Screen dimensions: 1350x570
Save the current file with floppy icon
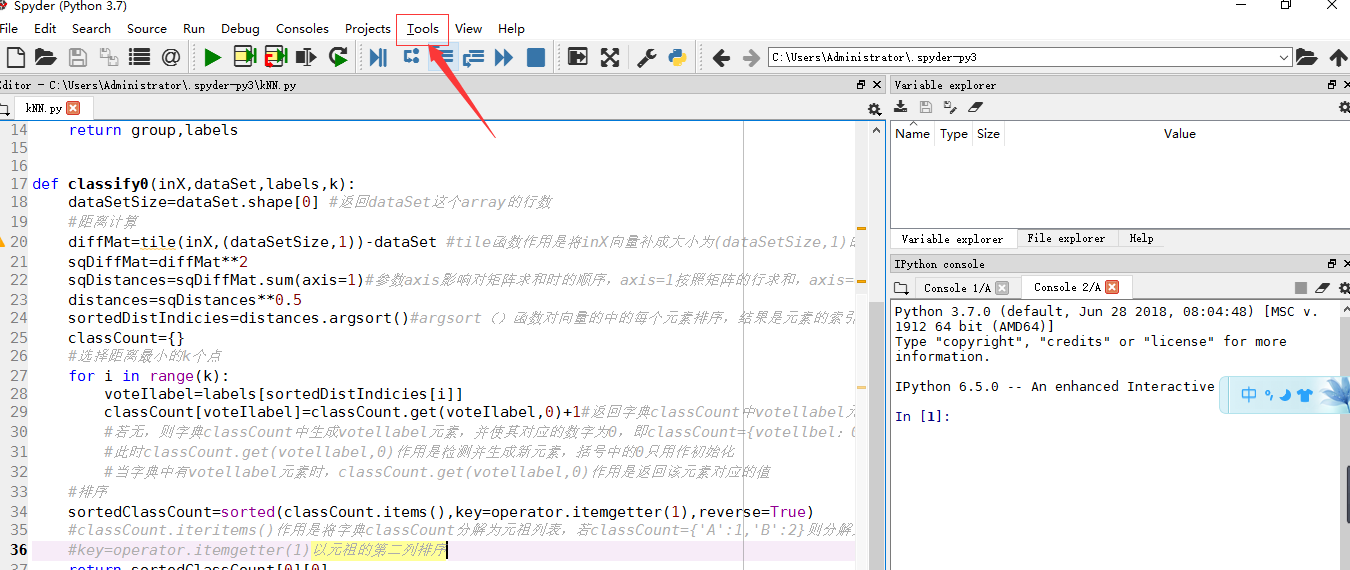coord(77,57)
